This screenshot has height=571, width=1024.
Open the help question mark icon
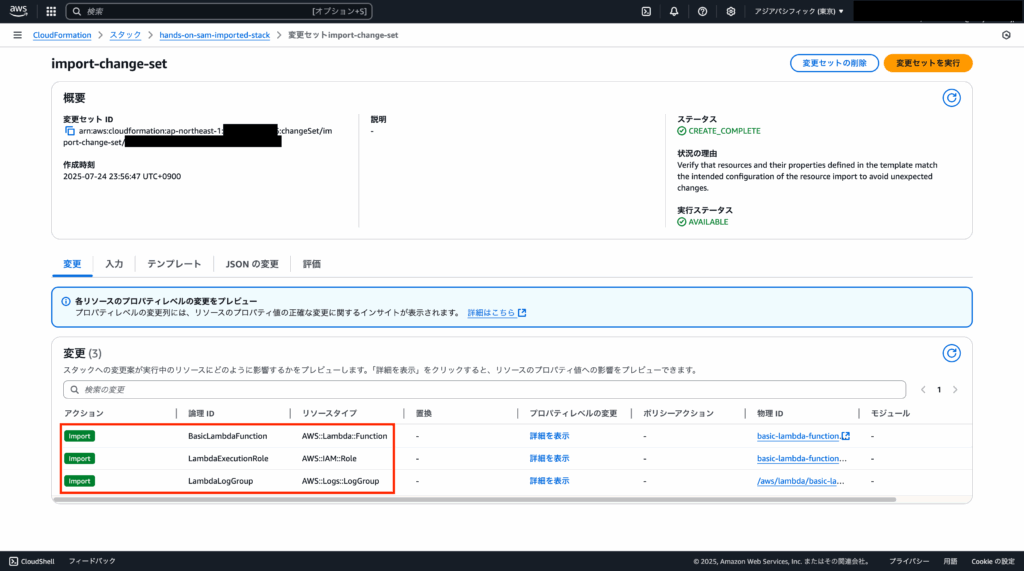coord(702,11)
